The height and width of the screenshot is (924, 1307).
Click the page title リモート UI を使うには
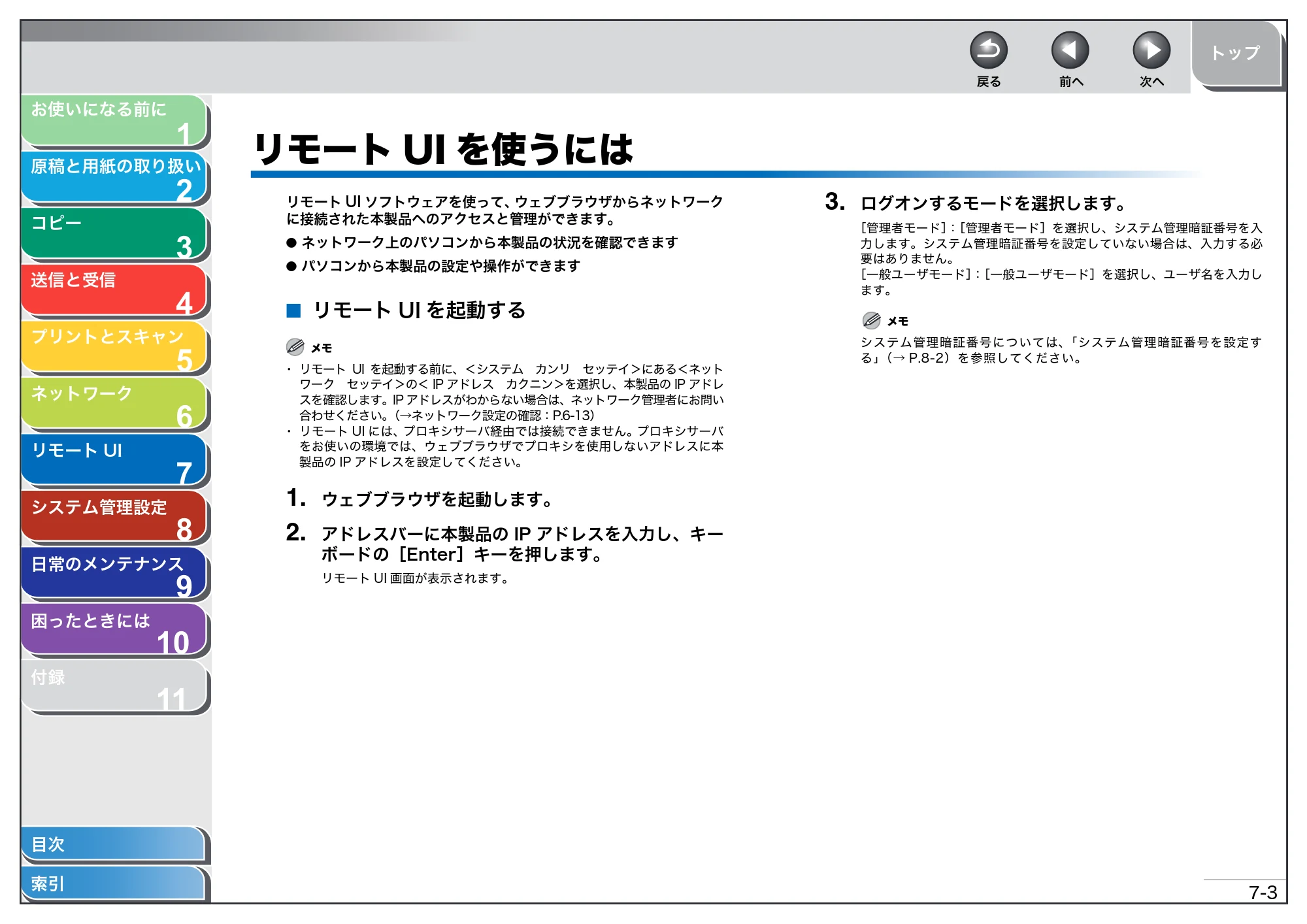[x=443, y=149]
